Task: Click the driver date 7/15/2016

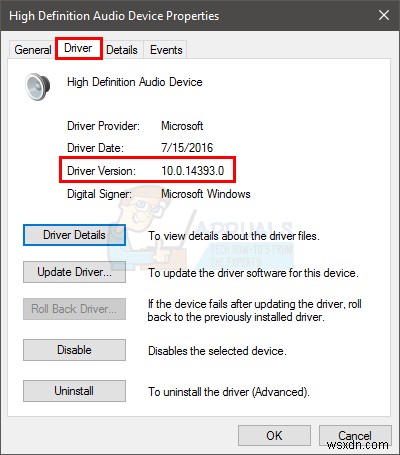Action: coord(187,148)
